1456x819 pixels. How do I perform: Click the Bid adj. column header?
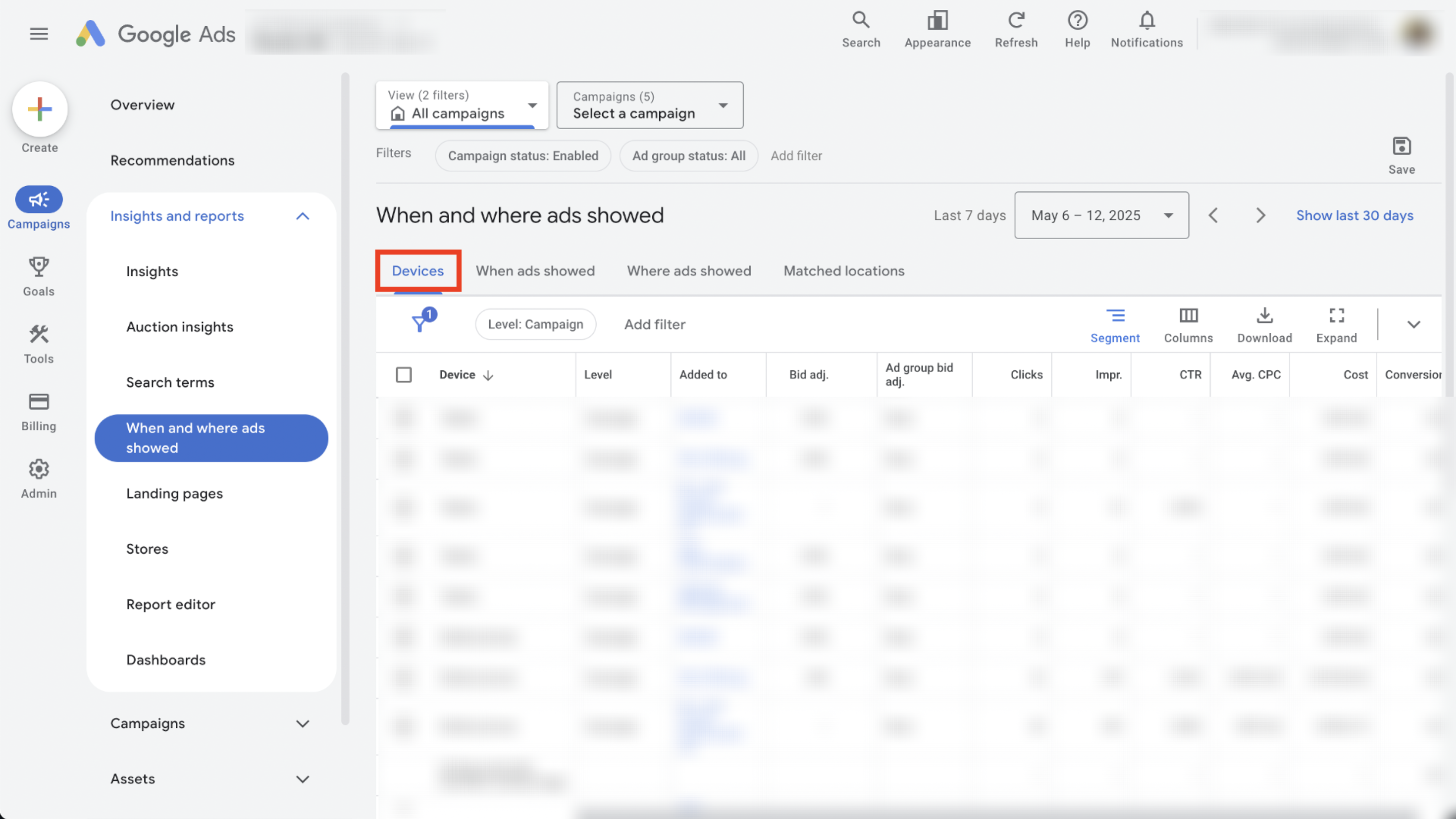pyautogui.click(x=808, y=375)
